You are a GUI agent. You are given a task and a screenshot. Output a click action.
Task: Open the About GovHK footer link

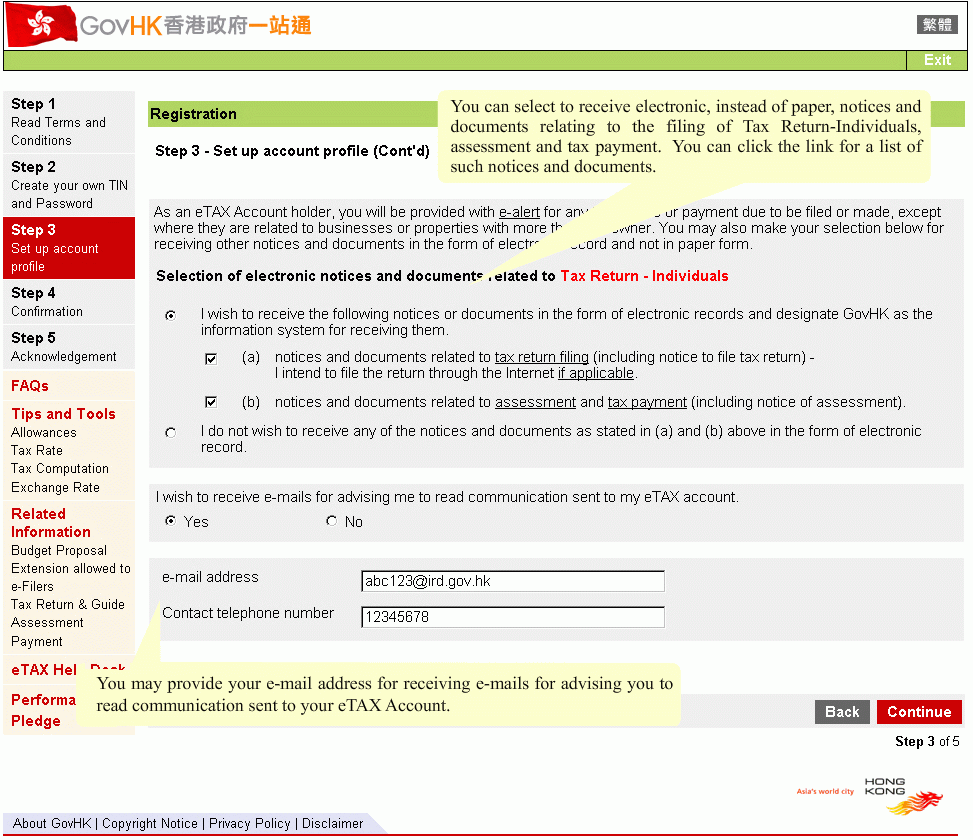52,823
